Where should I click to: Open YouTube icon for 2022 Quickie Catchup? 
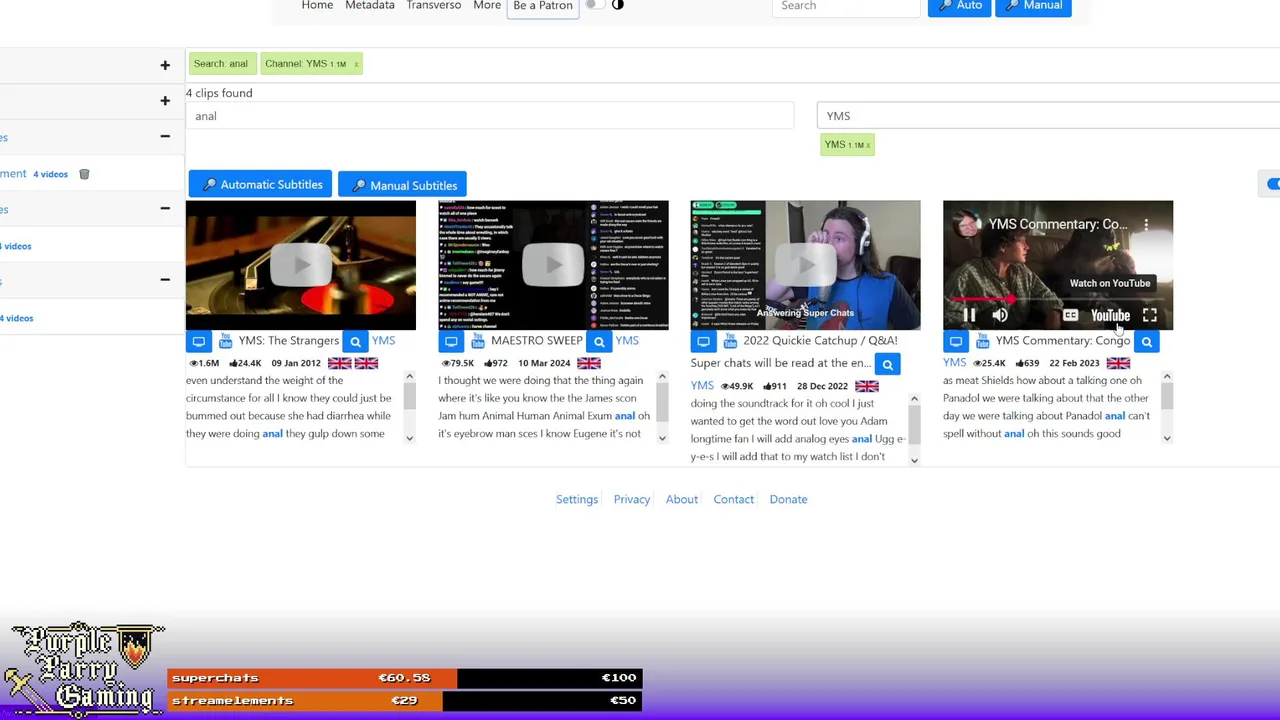(x=730, y=341)
